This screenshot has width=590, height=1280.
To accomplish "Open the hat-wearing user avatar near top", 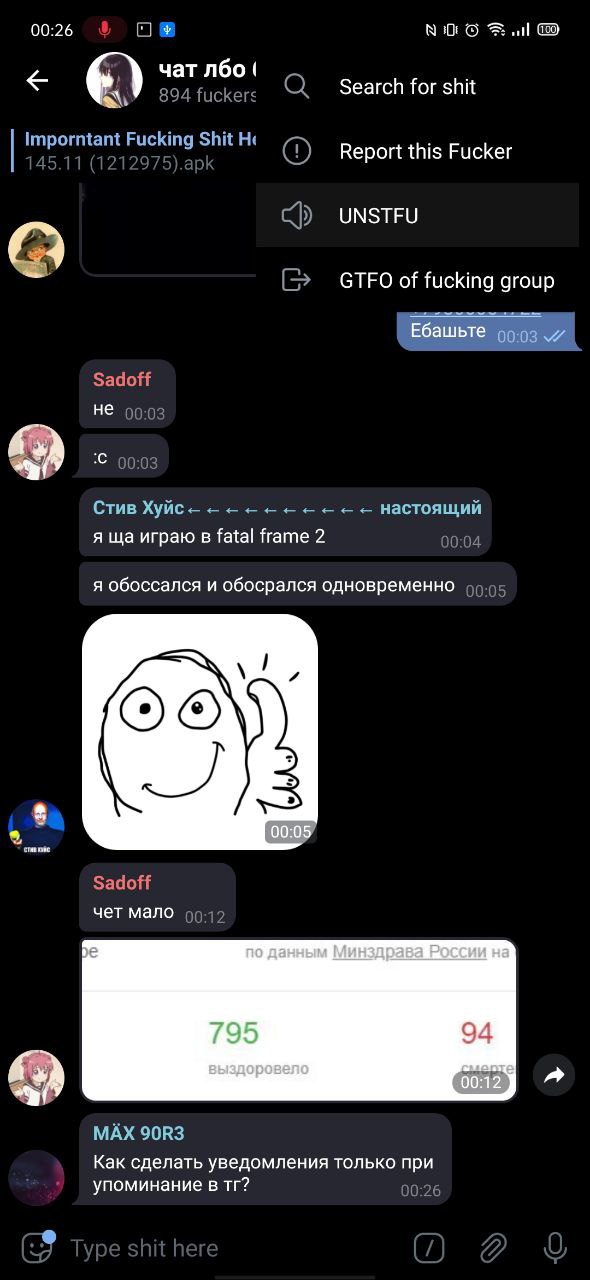I will pyautogui.click(x=36, y=250).
